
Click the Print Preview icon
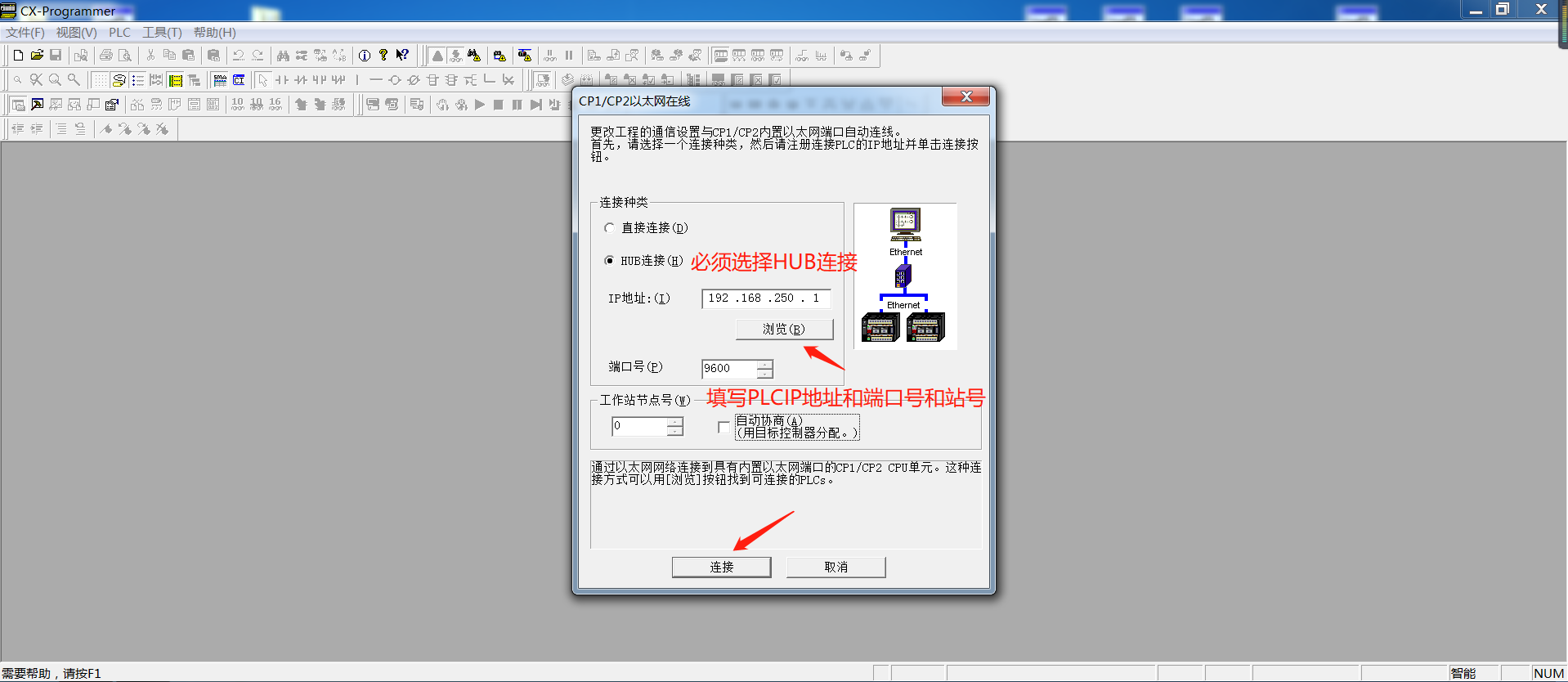[125, 56]
